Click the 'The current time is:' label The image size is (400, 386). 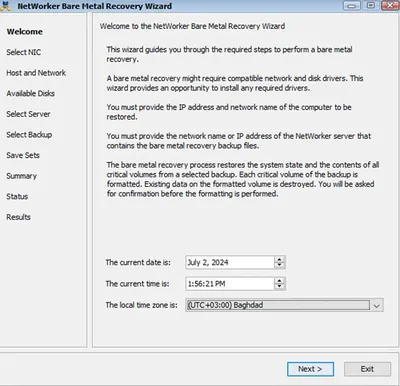coord(137,284)
